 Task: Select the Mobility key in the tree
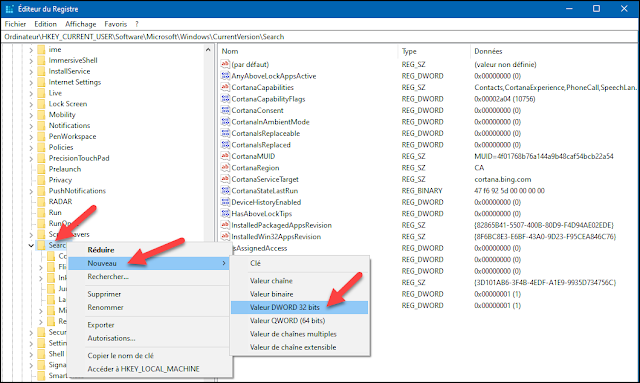point(62,115)
